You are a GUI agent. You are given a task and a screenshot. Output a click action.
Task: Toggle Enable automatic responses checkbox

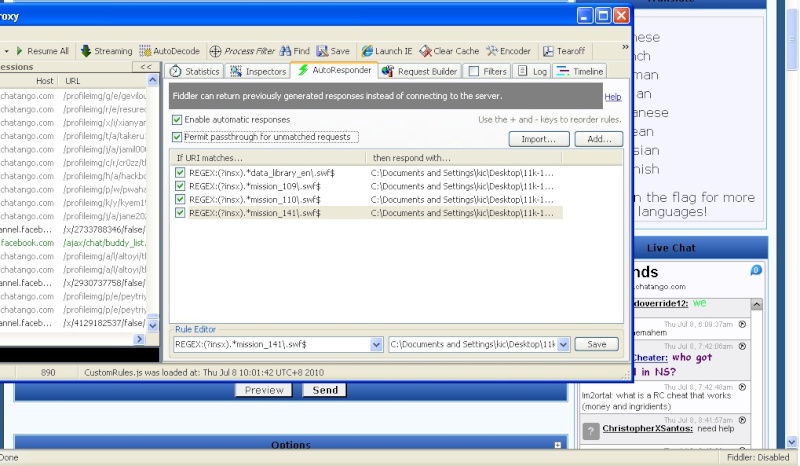[x=177, y=120]
